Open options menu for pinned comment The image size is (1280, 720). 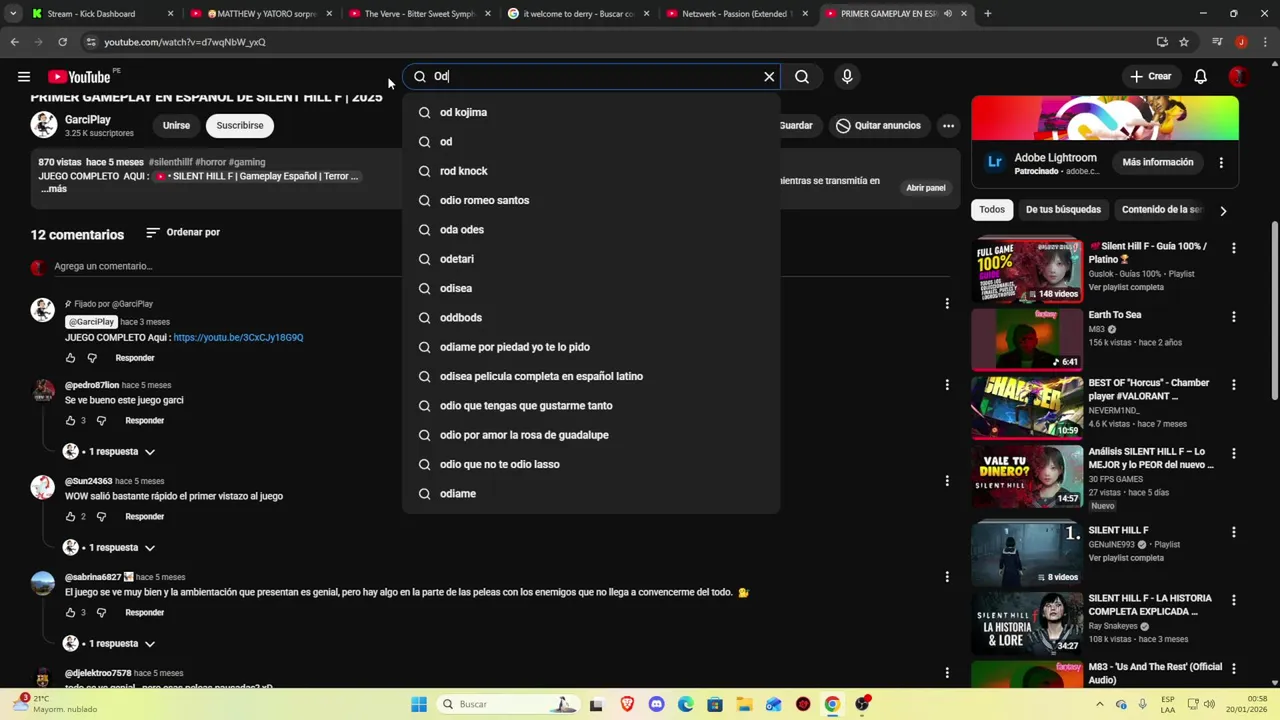(947, 303)
